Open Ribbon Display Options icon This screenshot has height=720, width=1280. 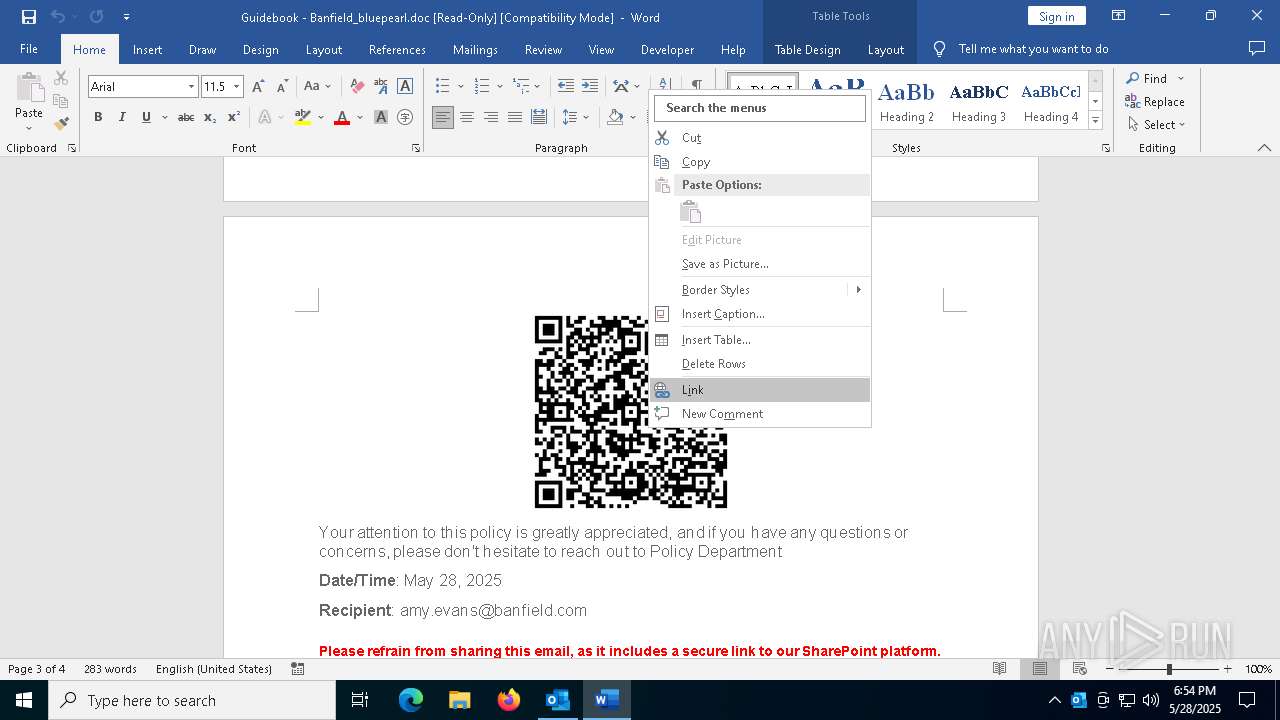1119,16
